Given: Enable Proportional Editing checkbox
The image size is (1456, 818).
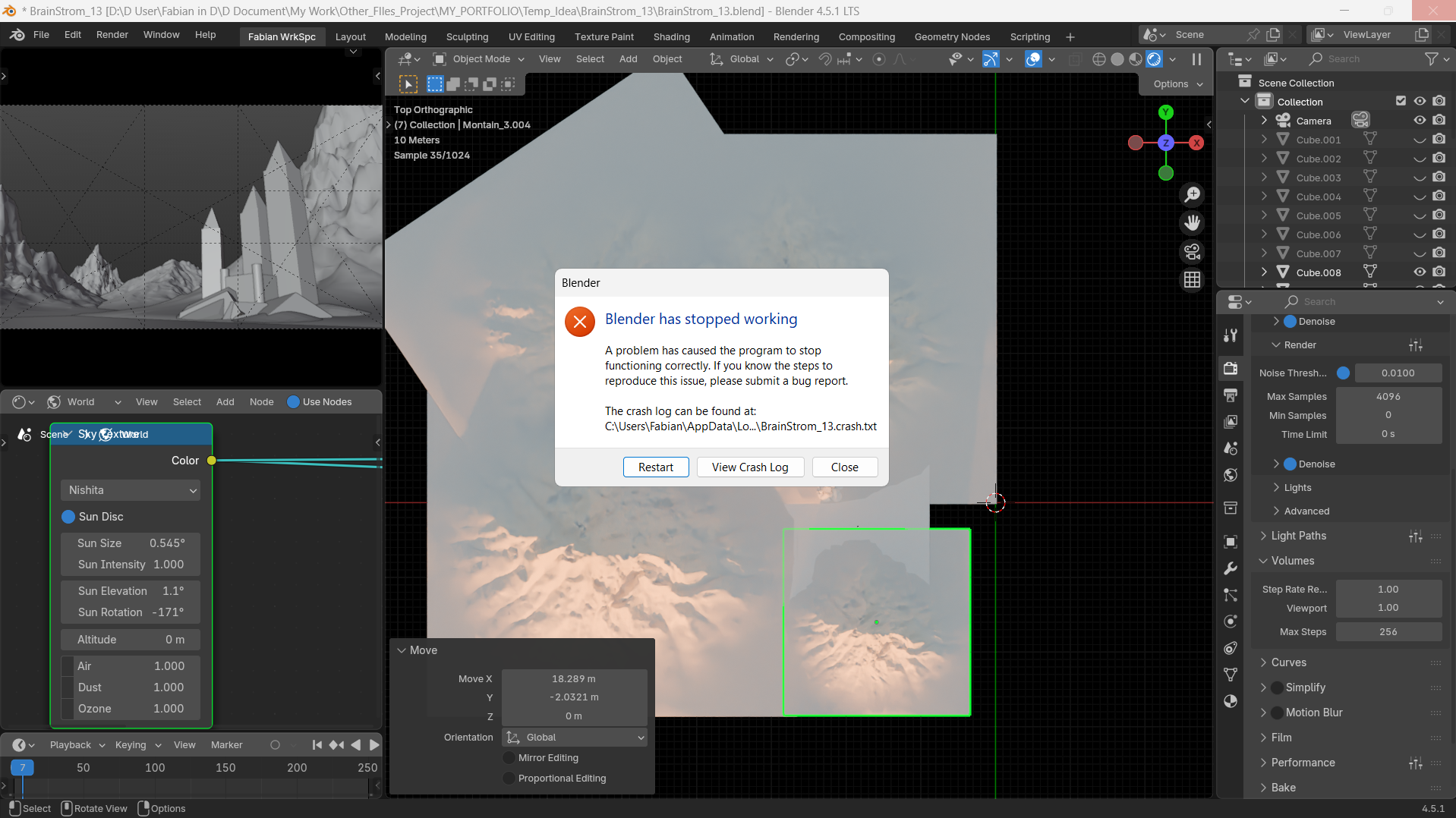Looking at the screenshot, I should click(x=509, y=779).
